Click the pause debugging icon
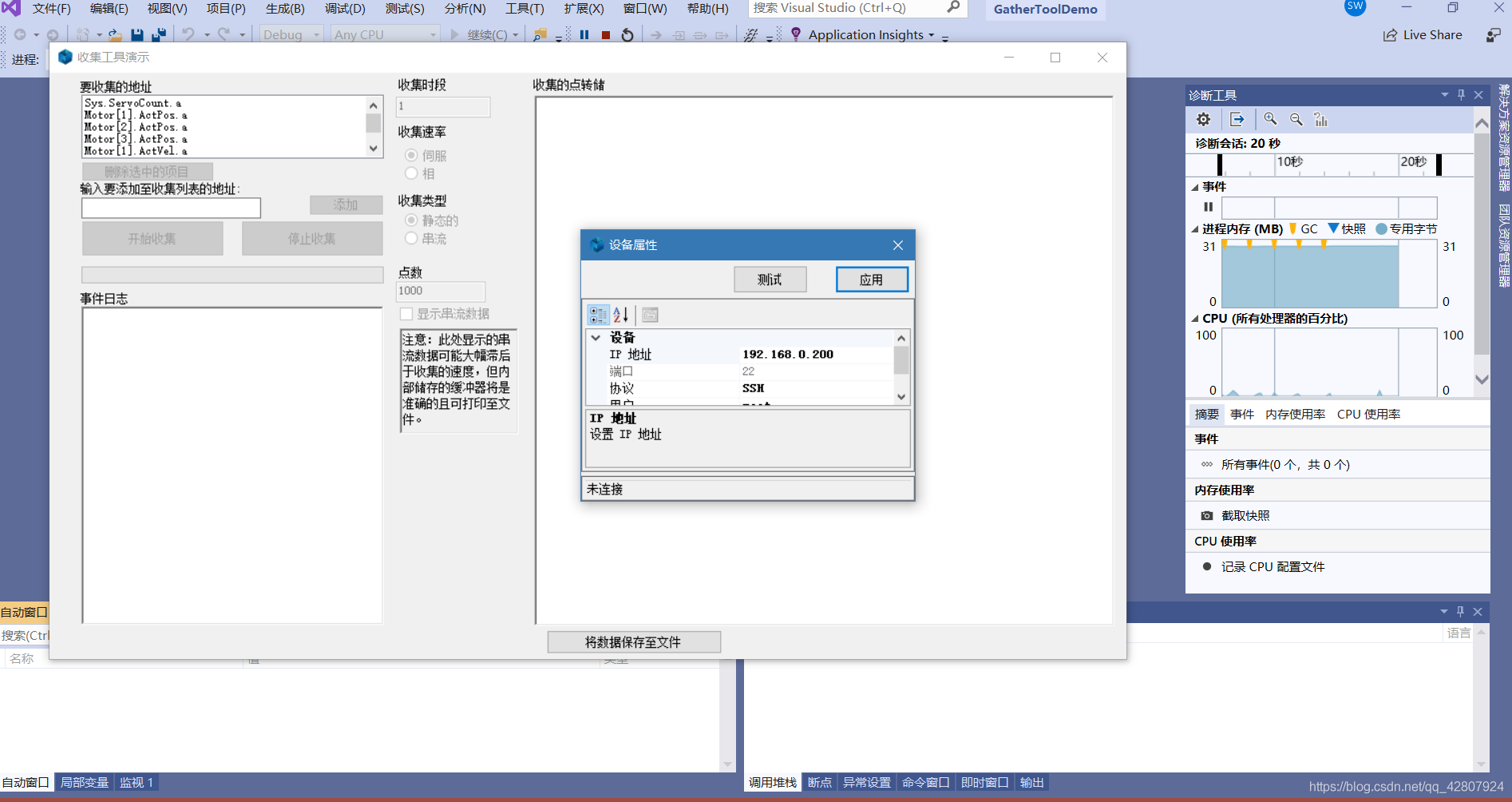This screenshot has height=802, width=1512. 584,35
